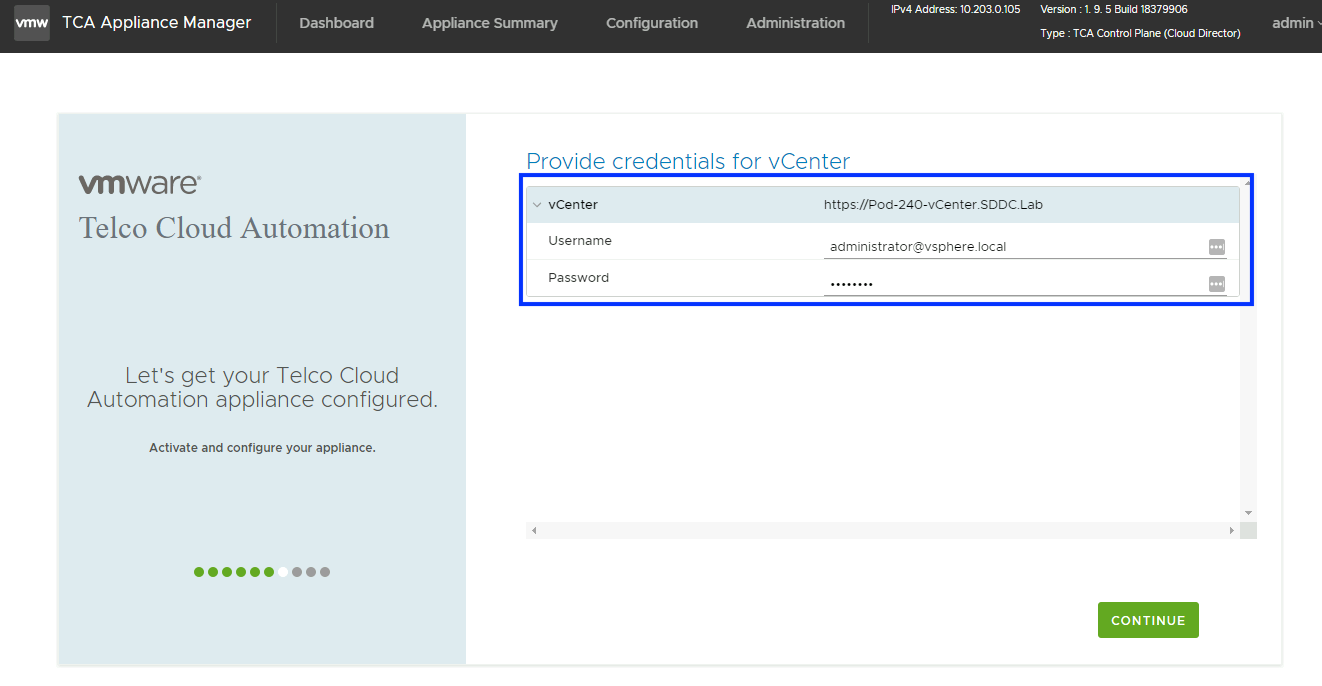Focus the Username input field
Image resolution: width=1322 pixels, height=686 pixels.
1010,247
